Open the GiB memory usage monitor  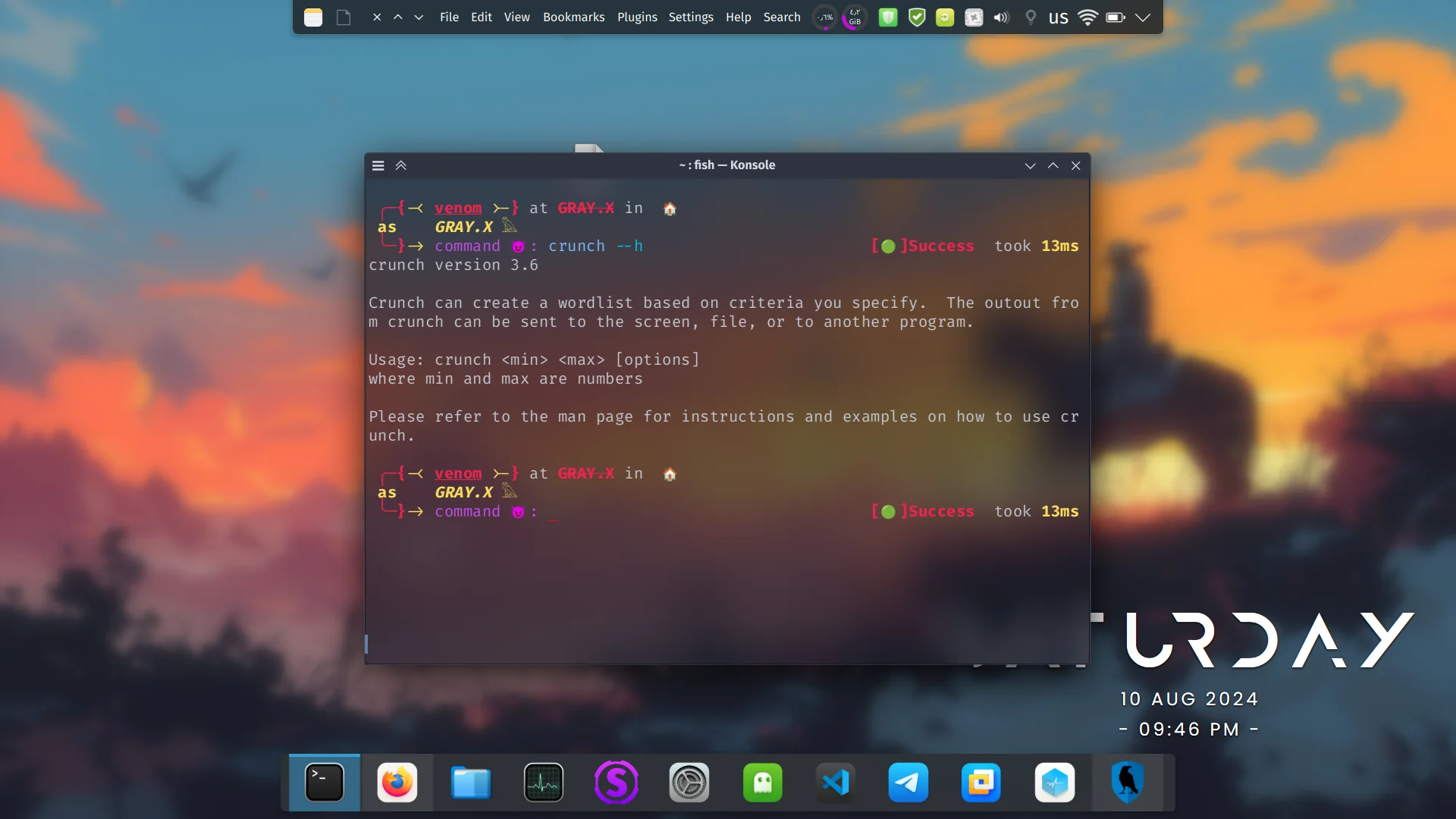[855, 17]
